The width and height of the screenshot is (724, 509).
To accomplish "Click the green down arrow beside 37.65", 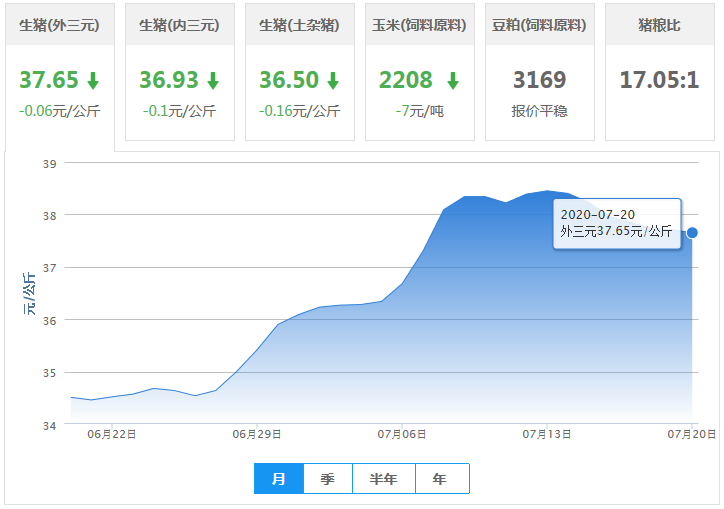I will 93,81.
